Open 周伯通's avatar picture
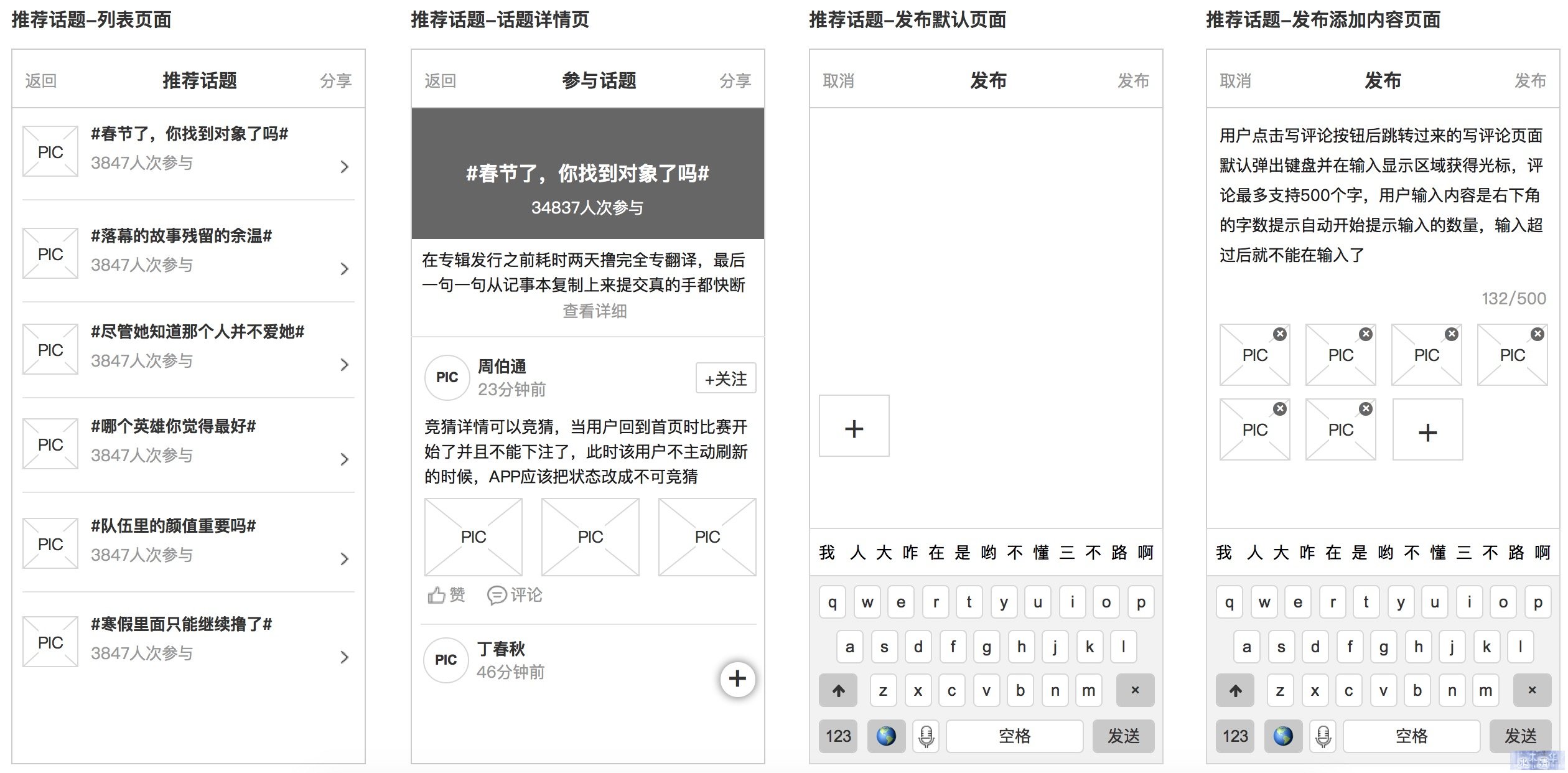 pos(447,377)
